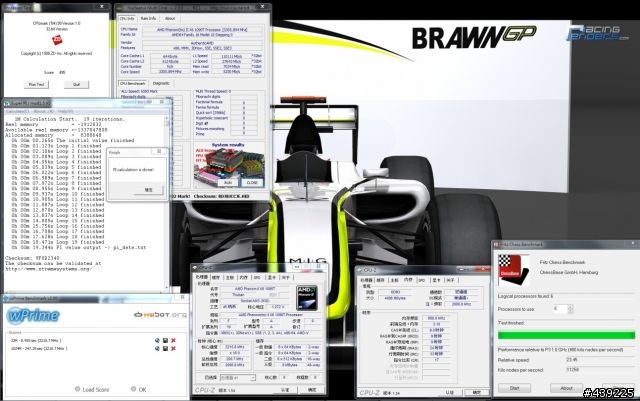Screen dimensions: 640x401
Task: Confirm the PI calculation done dialog
Action: click(149, 190)
